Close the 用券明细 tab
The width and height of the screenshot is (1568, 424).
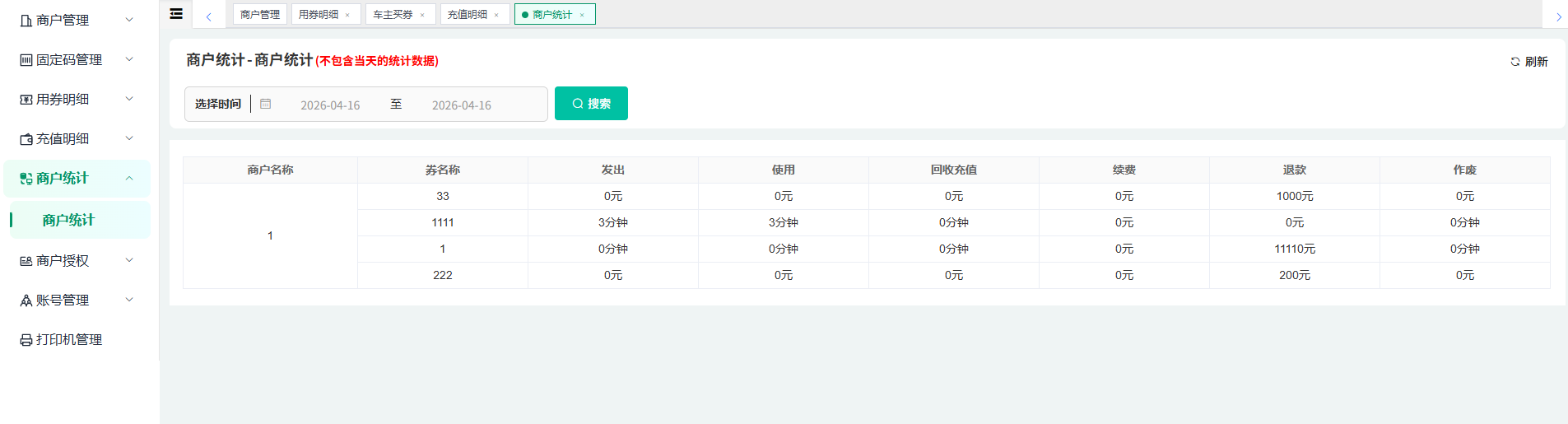347,15
